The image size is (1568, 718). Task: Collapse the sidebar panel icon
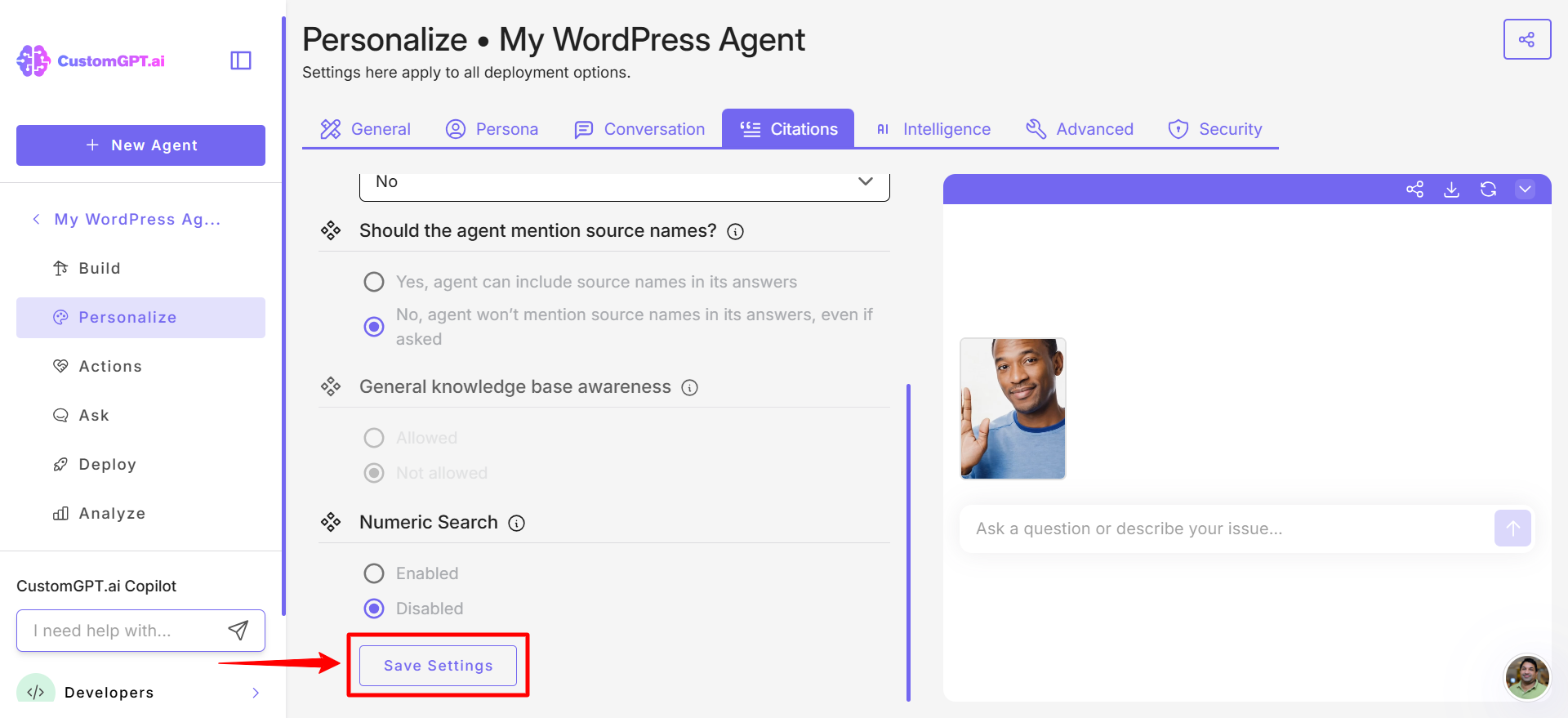pyautogui.click(x=241, y=60)
